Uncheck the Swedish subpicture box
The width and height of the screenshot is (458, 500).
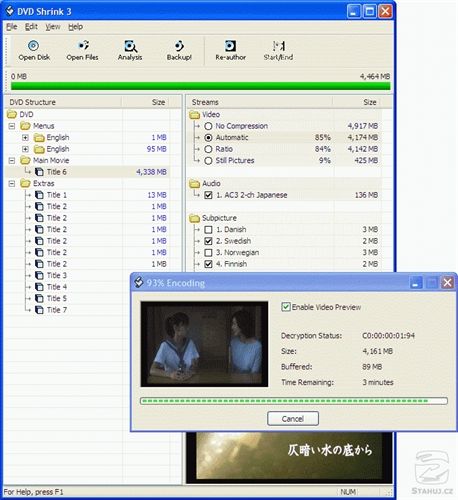tap(208, 241)
